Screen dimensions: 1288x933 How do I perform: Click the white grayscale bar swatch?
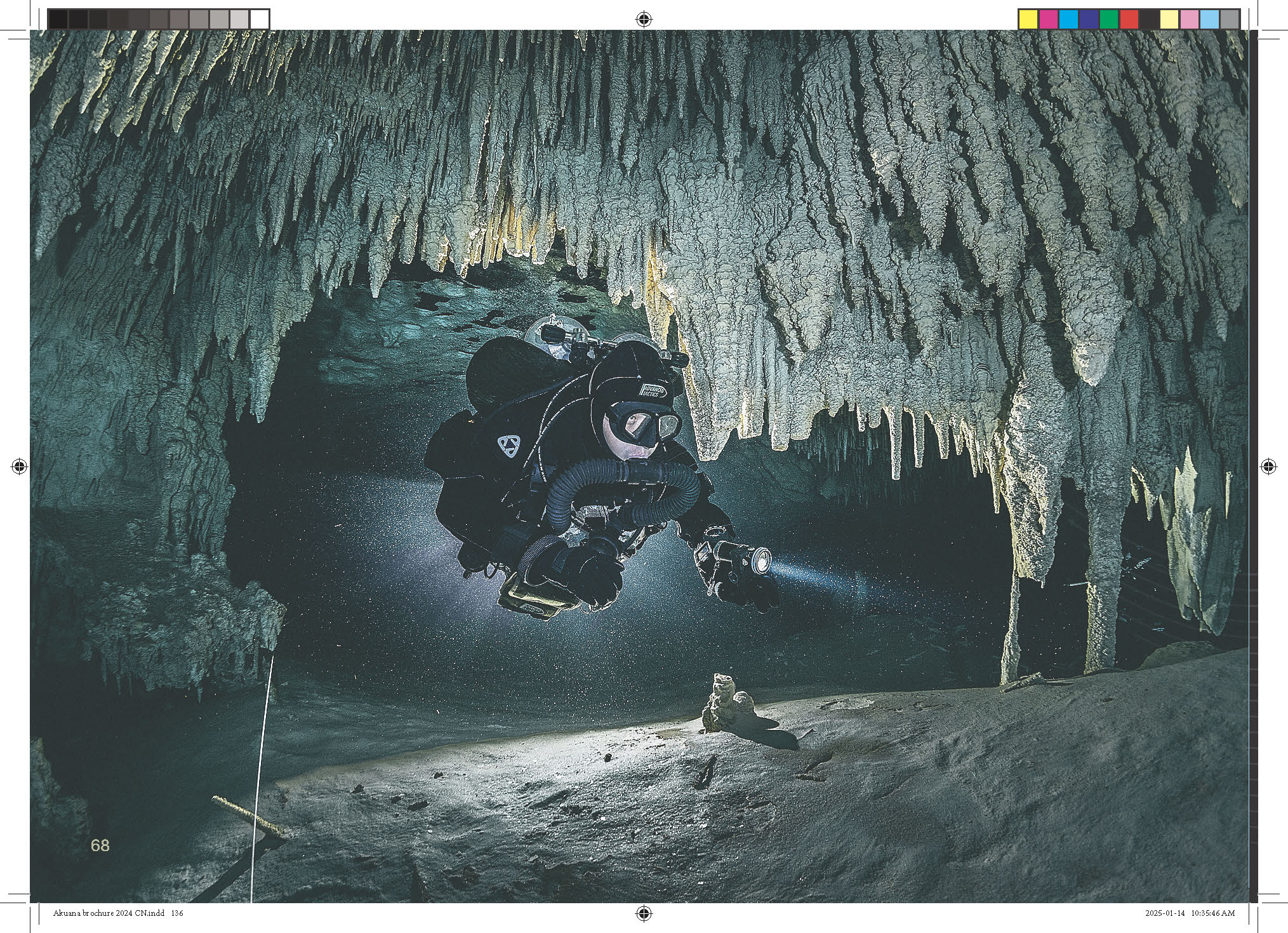pos(259,20)
